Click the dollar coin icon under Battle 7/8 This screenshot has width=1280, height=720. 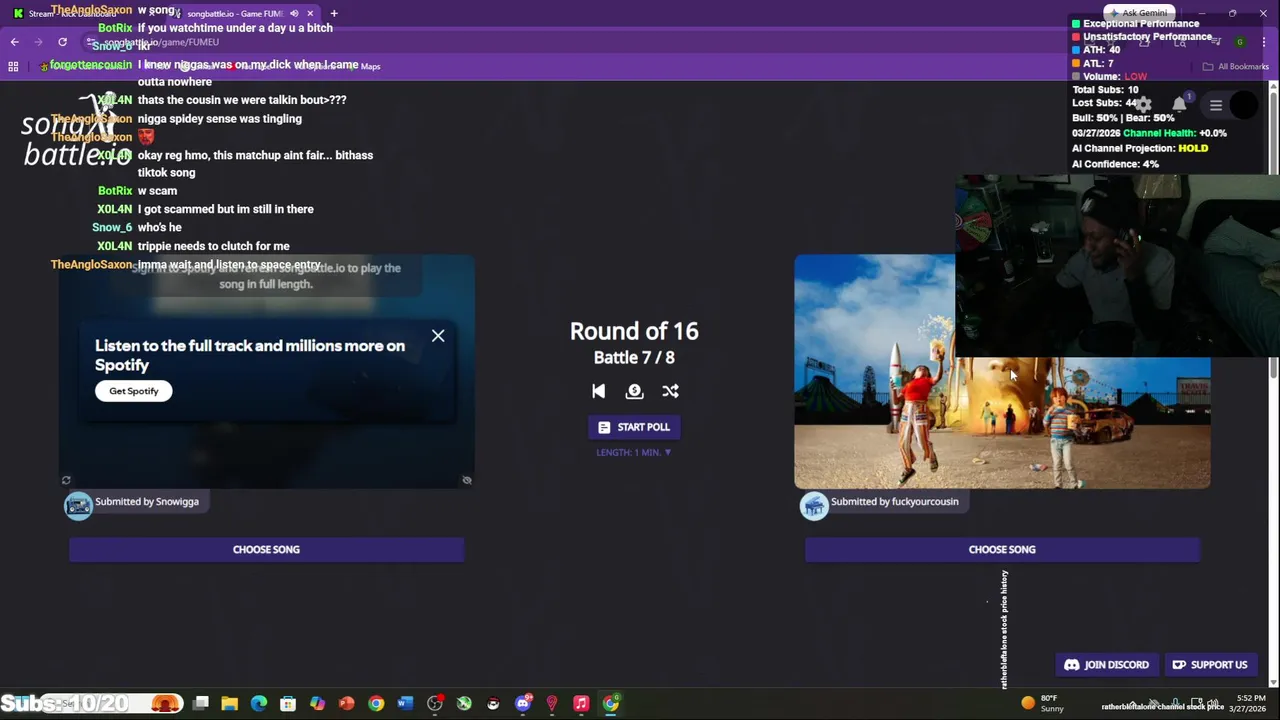(x=634, y=391)
